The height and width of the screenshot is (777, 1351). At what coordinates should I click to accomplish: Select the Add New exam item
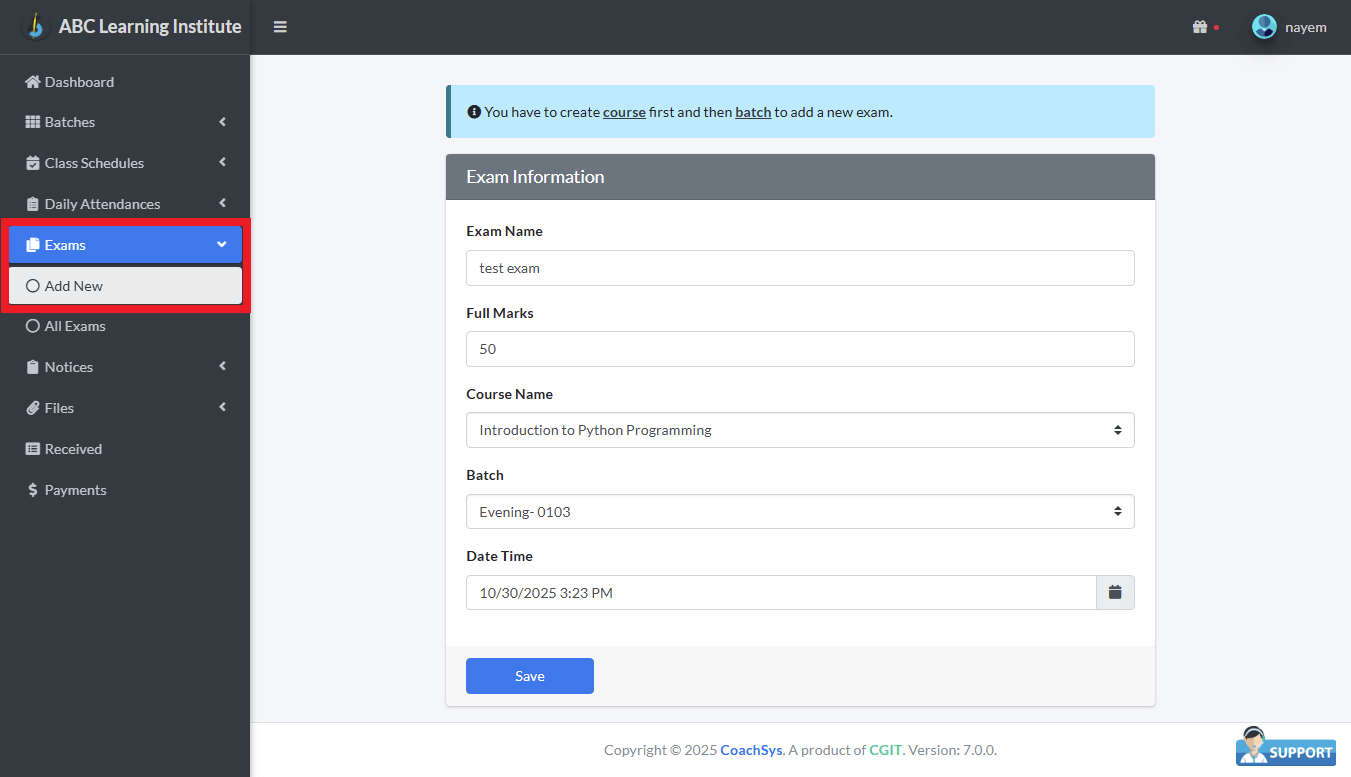[x=74, y=286]
